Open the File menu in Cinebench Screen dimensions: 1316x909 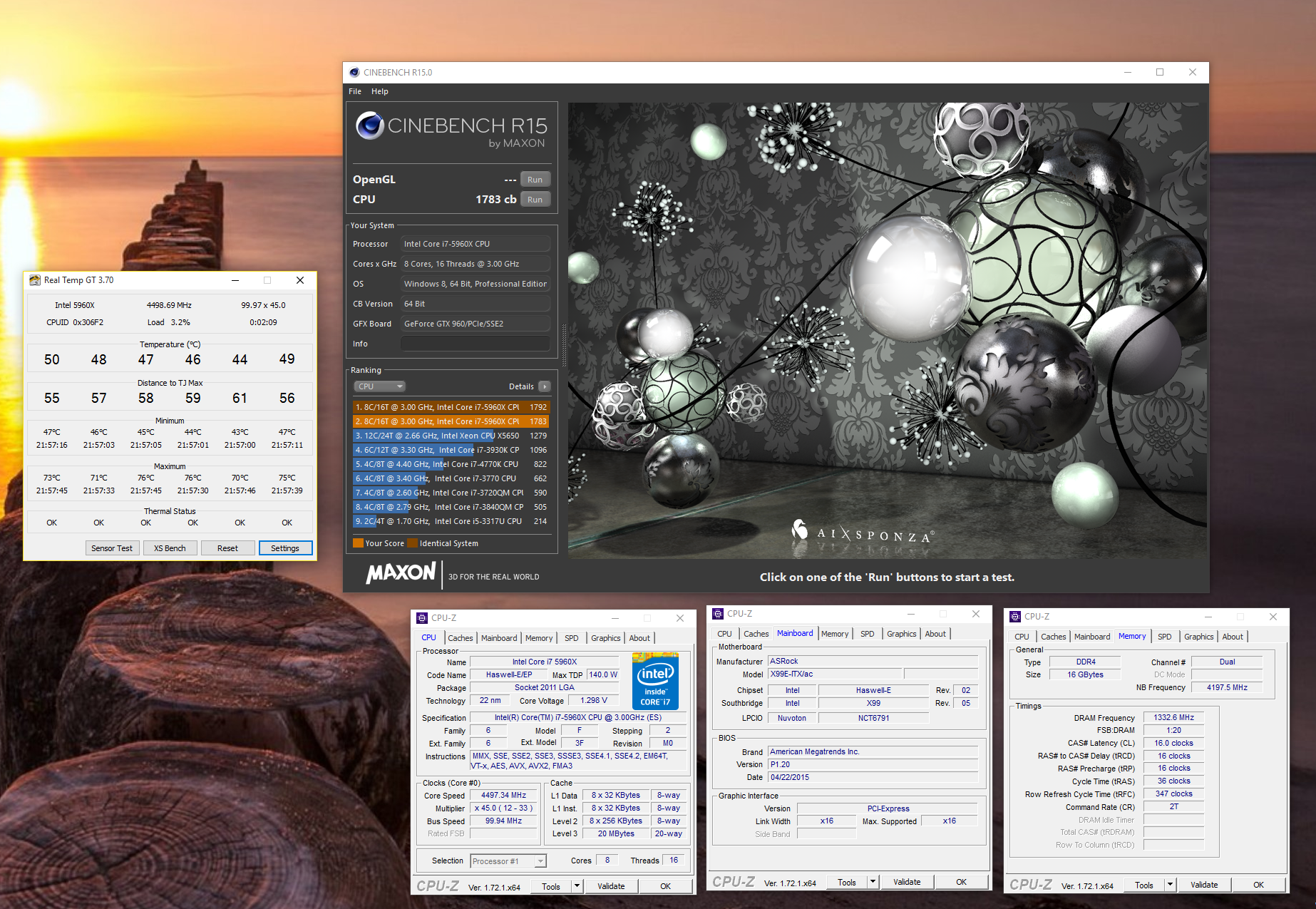355,91
